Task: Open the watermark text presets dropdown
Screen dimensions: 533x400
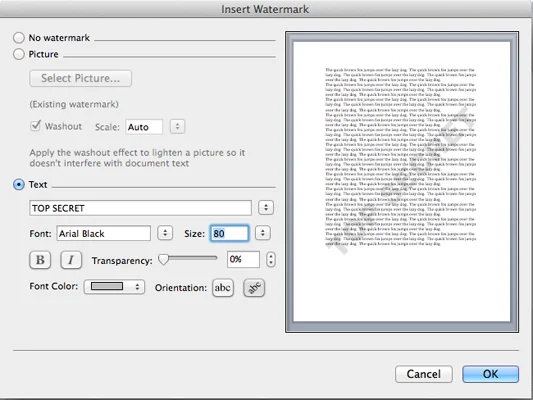Action: [x=266, y=208]
